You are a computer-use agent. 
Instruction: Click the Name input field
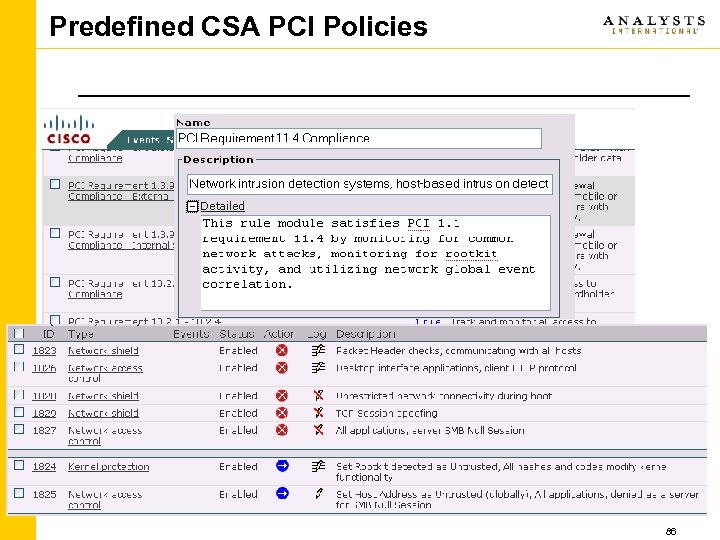point(359,138)
